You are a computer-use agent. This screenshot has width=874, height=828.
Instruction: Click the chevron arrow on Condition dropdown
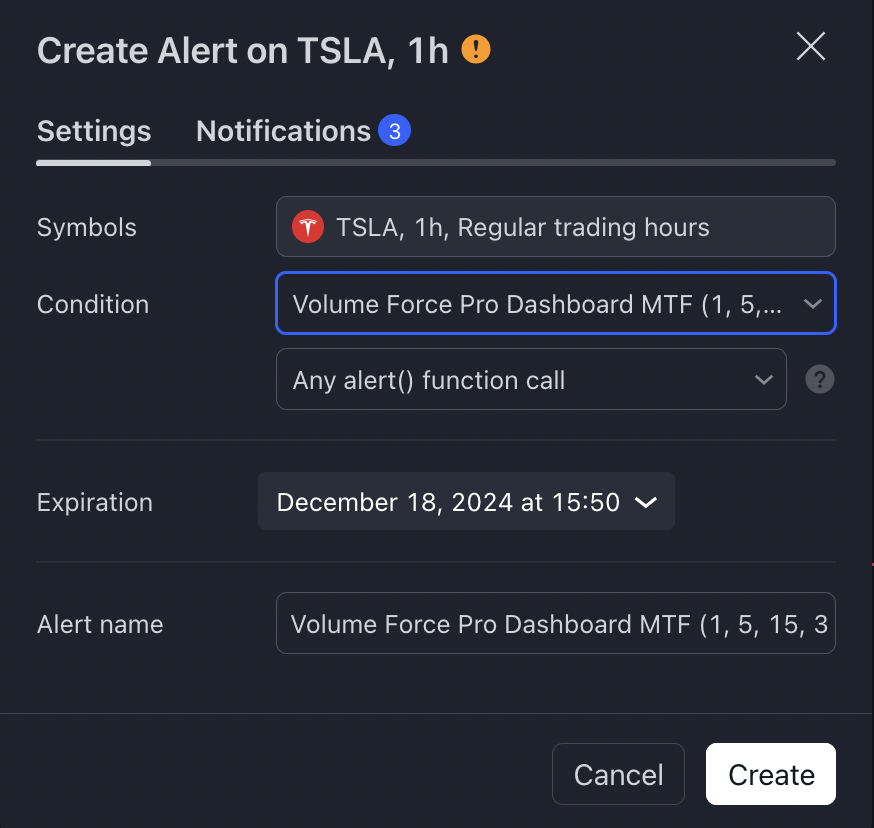(813, 304)
